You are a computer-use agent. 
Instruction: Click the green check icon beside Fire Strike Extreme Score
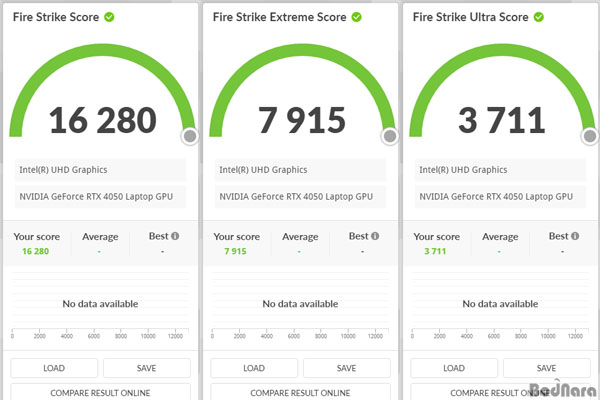pos(356,17)
